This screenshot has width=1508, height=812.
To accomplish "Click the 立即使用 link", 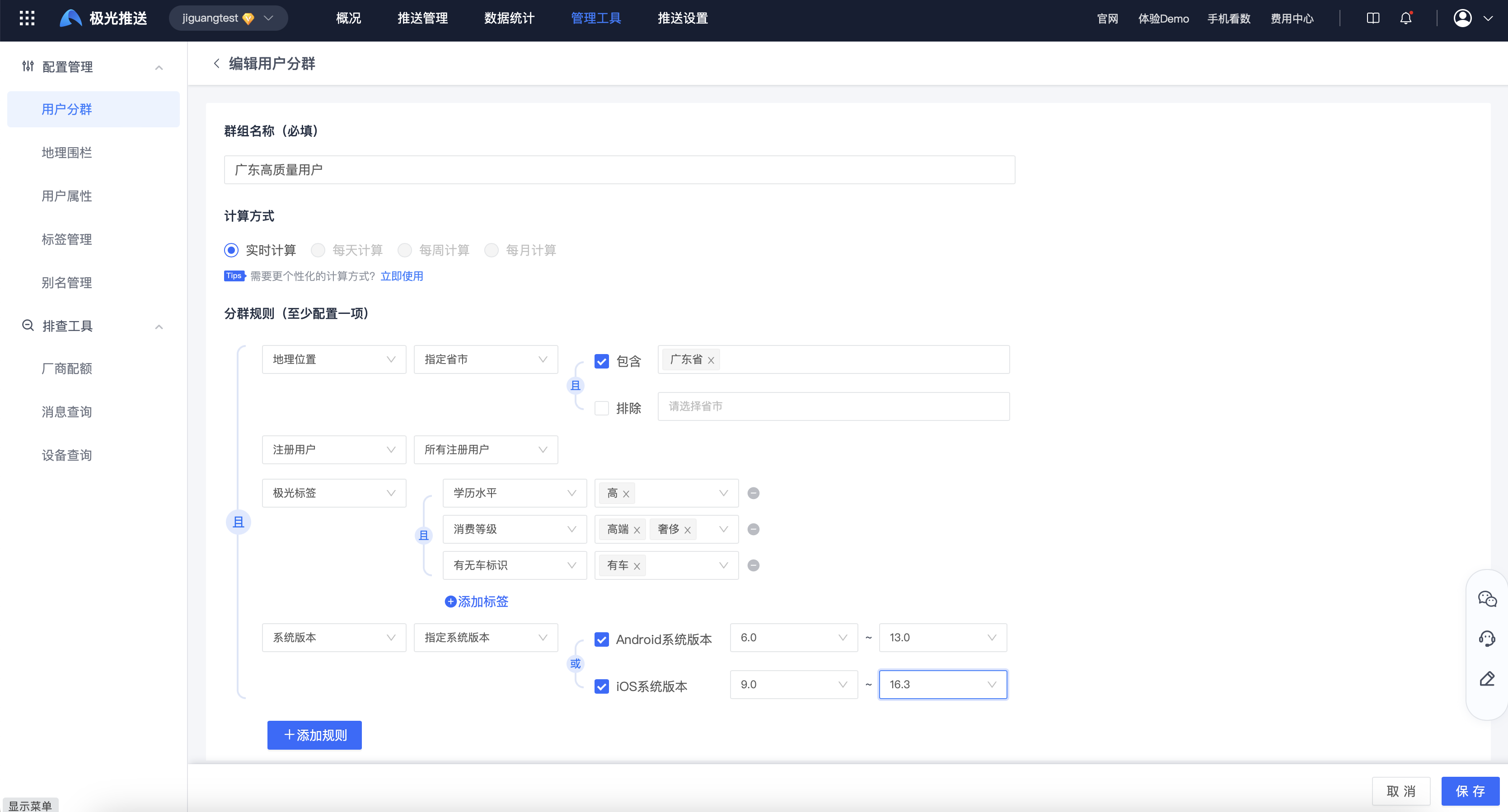I will 402,276.
